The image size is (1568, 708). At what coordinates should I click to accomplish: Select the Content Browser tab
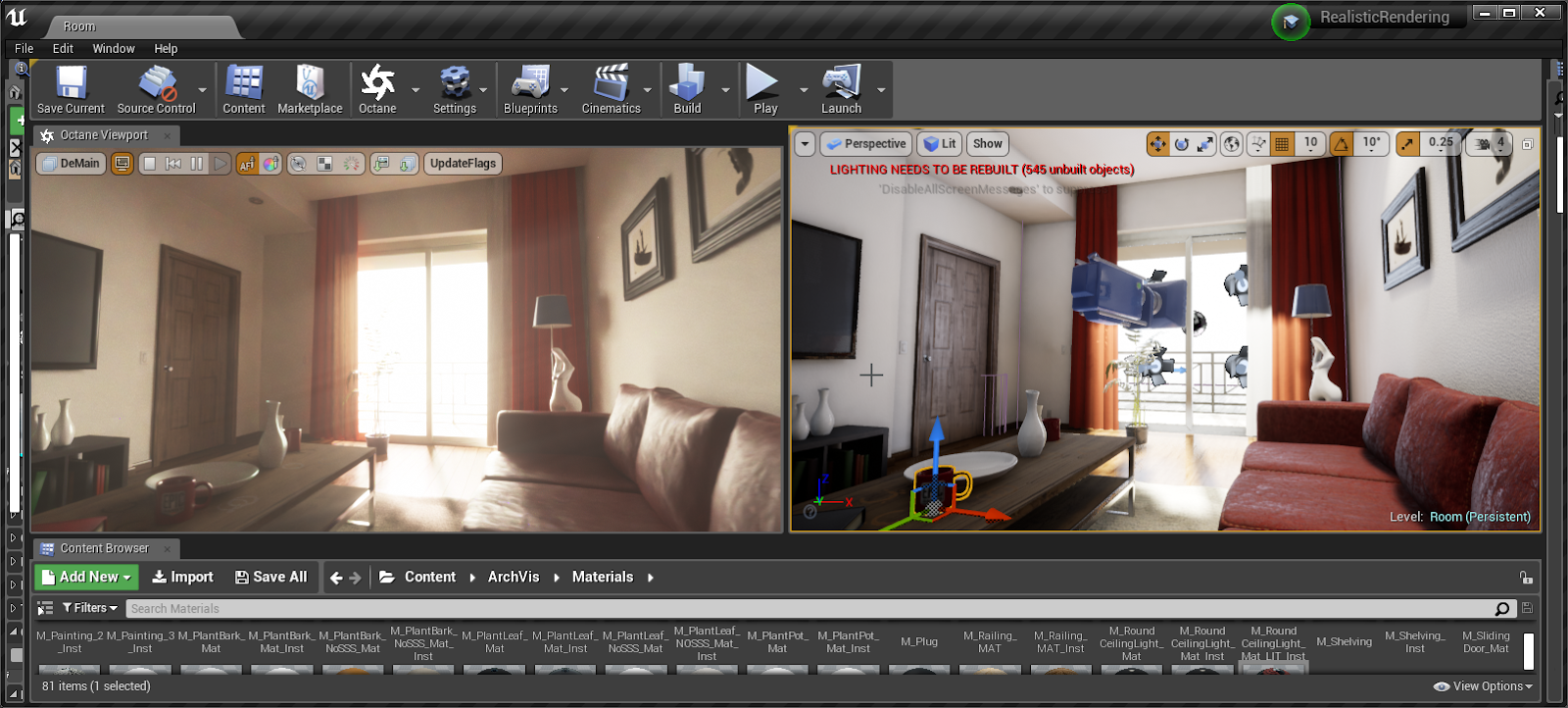(105, 548)
